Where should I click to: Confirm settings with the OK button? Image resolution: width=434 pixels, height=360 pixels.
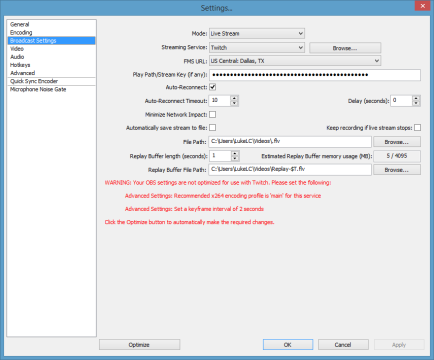288,345
